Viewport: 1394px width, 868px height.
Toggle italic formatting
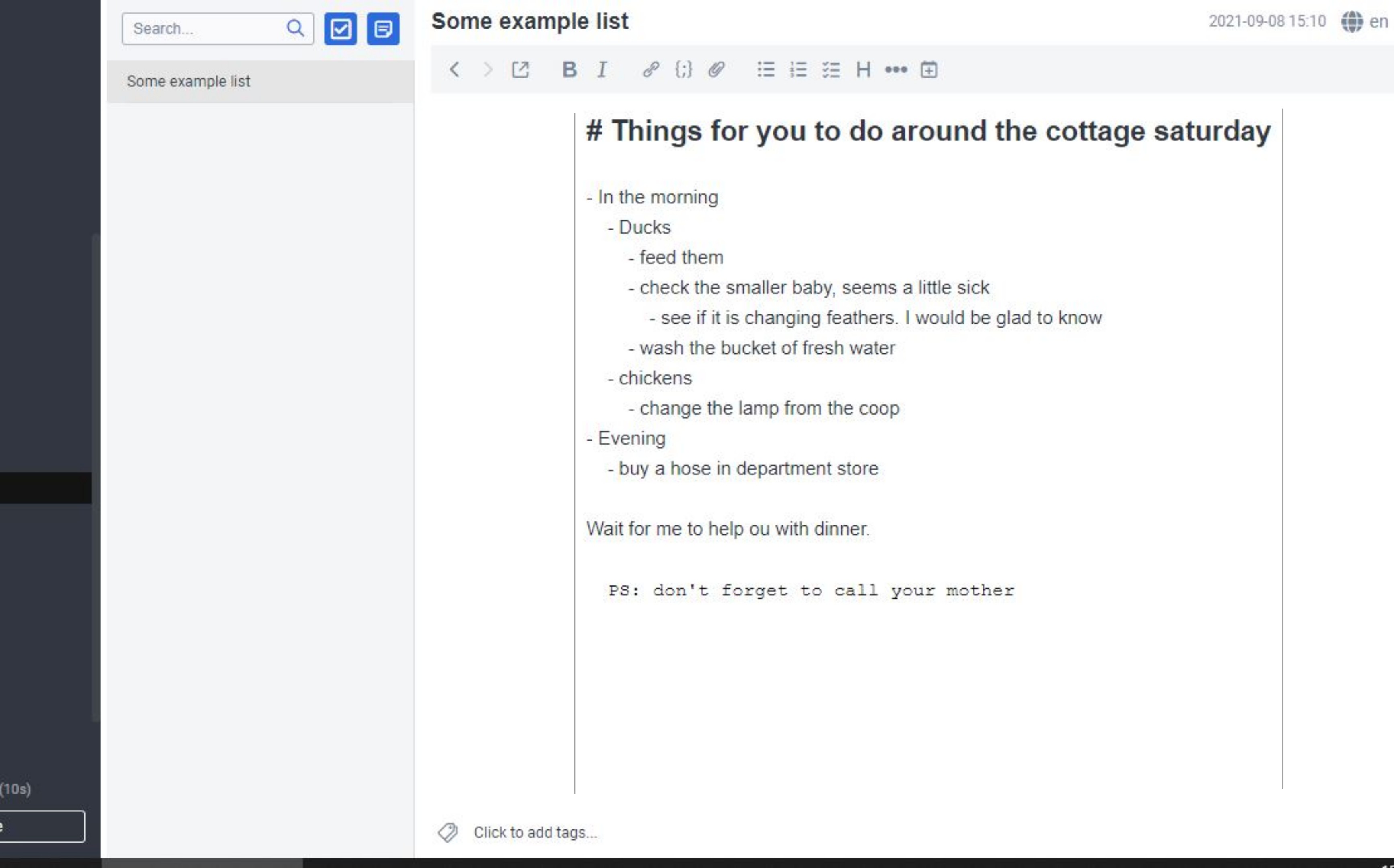point(602,70)
